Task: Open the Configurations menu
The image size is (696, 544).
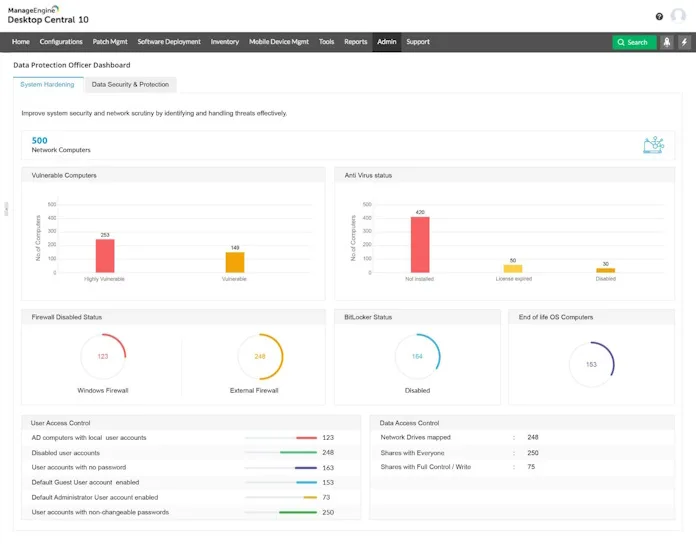Action: 61,42
